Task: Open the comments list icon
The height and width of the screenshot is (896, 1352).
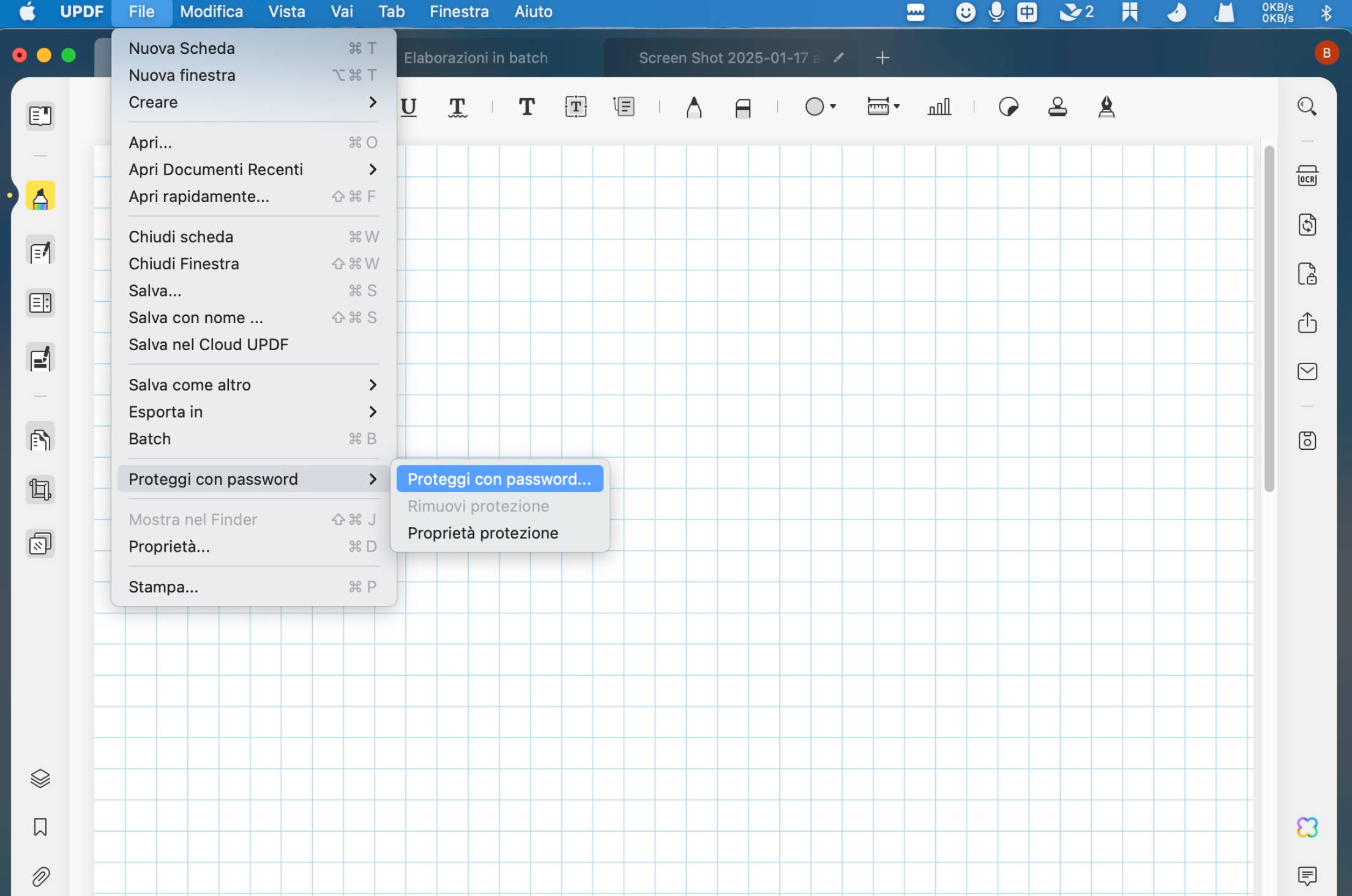Action: tap(1307, 876)
